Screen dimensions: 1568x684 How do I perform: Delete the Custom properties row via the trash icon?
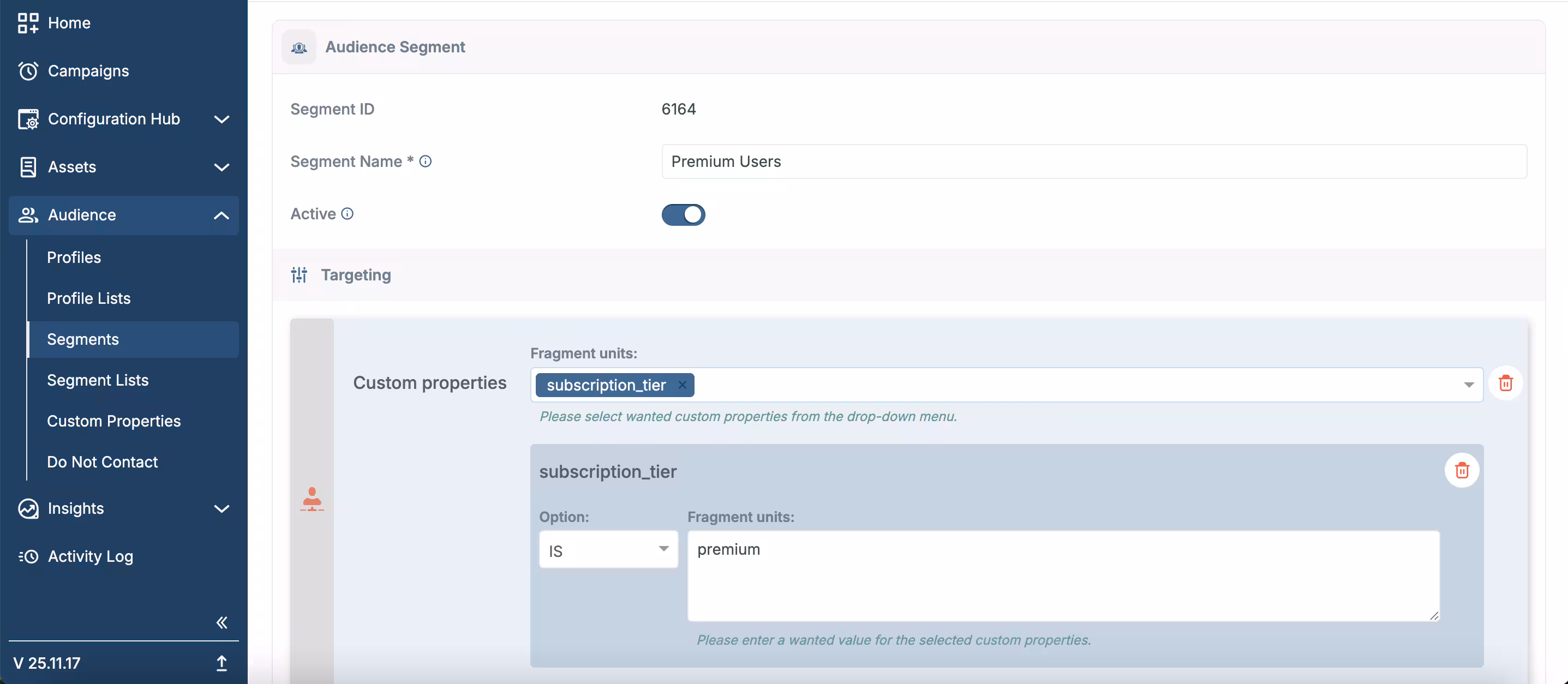pos(1506,383)
